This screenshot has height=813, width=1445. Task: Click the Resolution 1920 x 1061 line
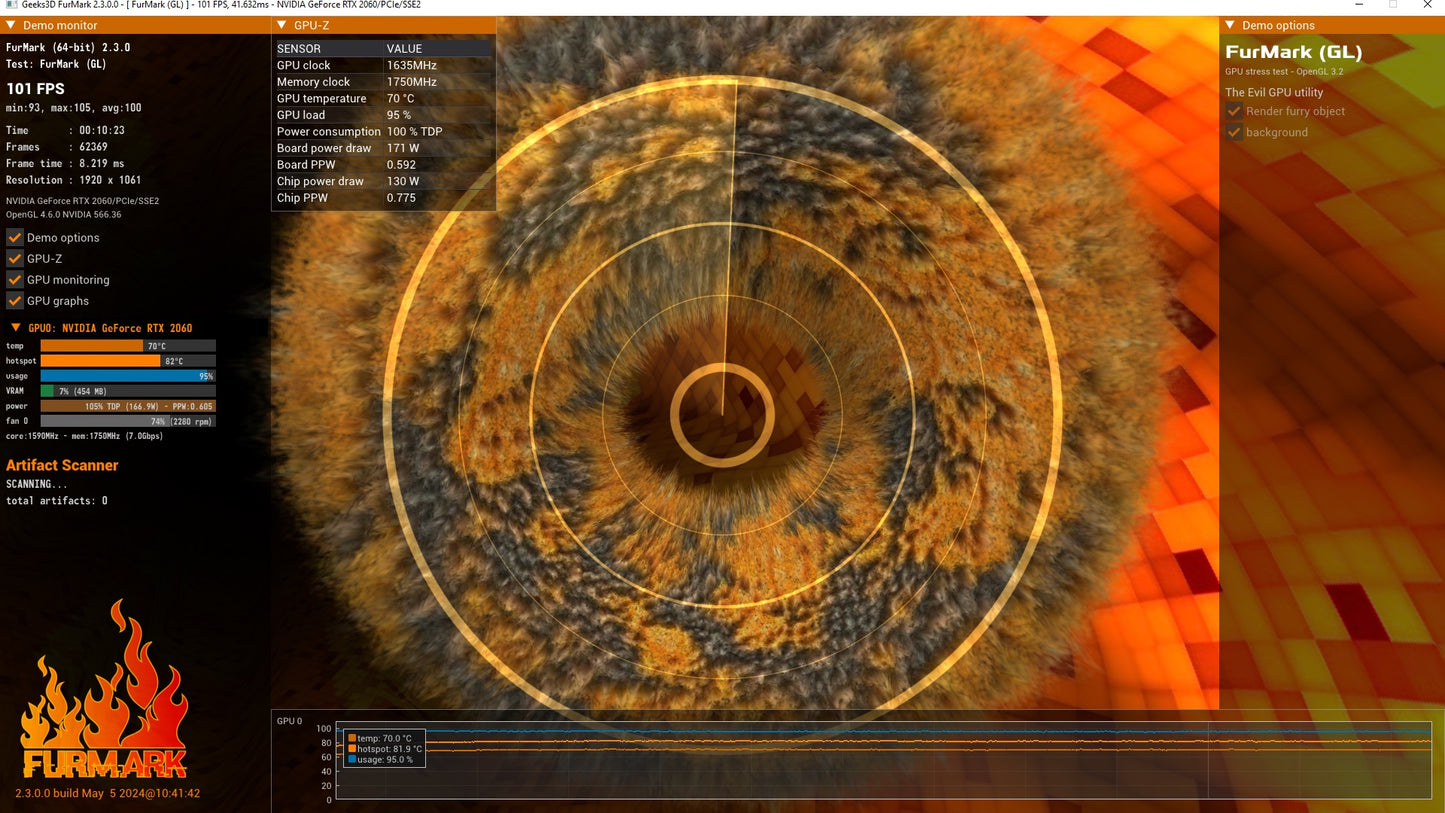74,180
